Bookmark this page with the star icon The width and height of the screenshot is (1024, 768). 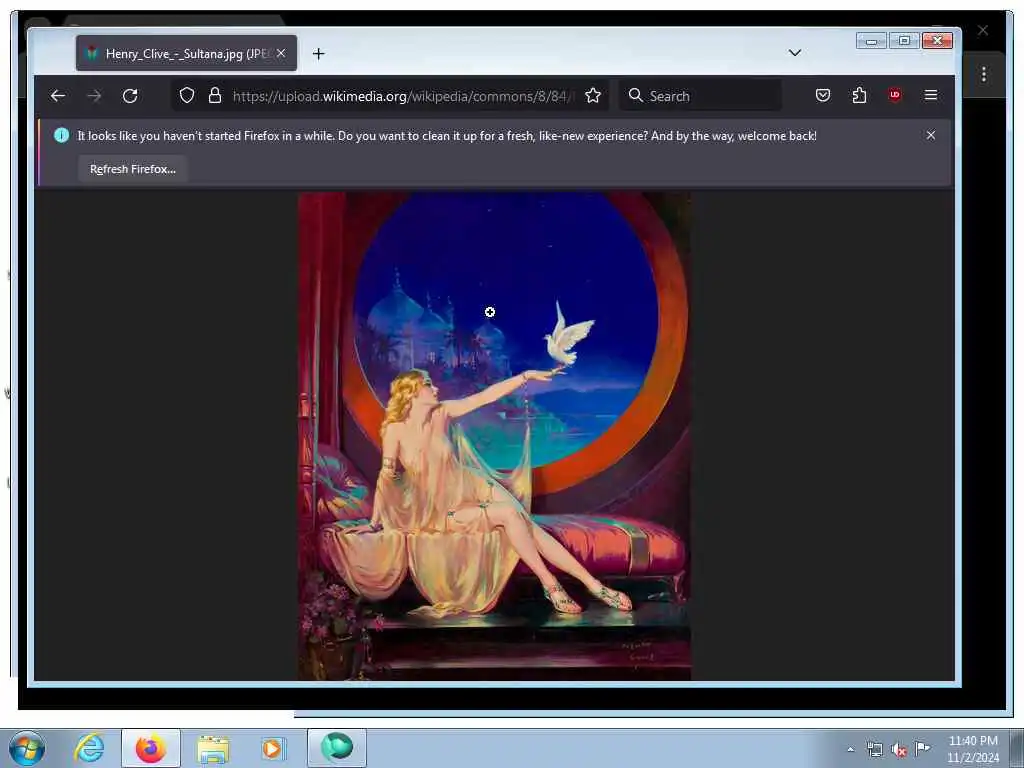[593, 96]
